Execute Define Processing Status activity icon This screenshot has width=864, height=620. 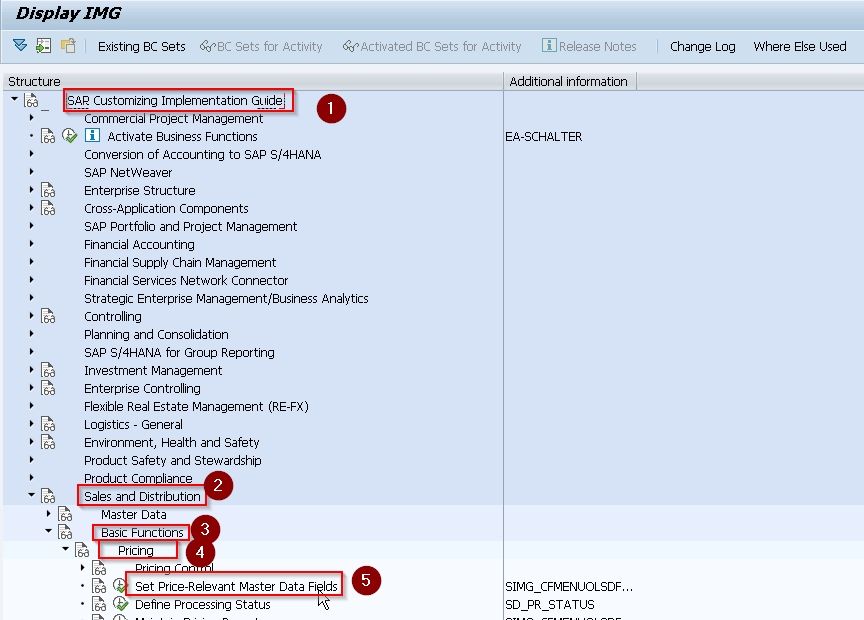click(x=121, y=604)
